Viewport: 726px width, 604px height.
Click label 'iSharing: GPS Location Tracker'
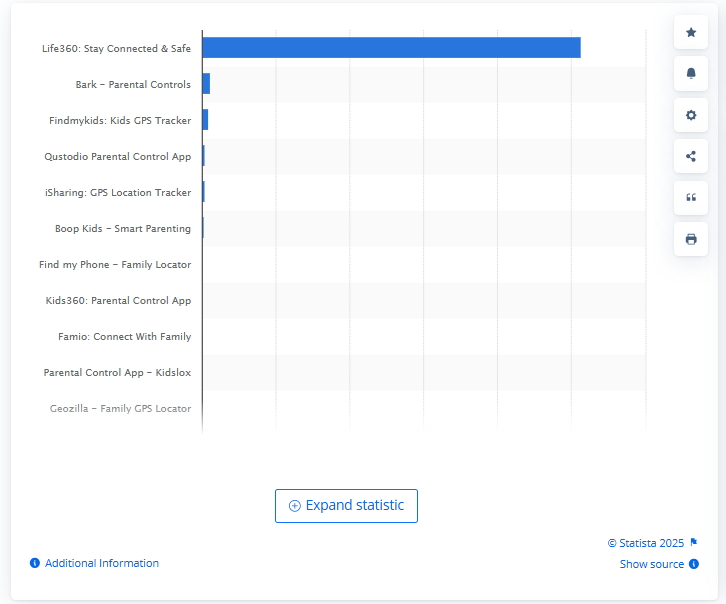pos(118,193)
